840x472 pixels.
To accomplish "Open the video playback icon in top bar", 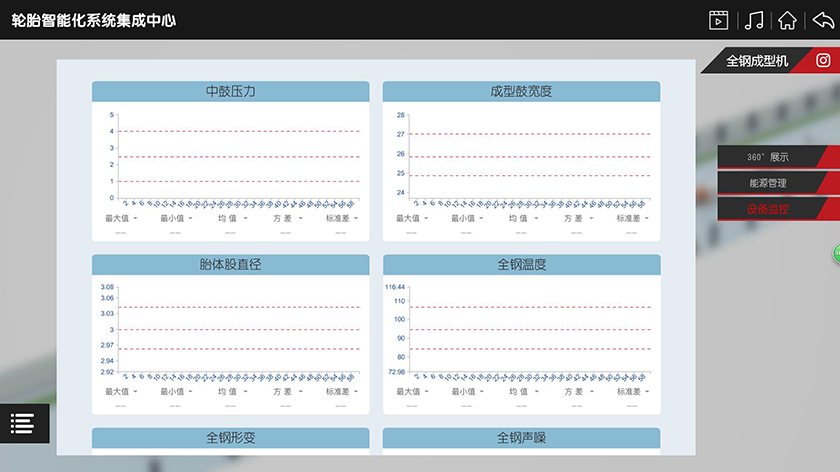I will pyautogui.click(x=718, y=20).
